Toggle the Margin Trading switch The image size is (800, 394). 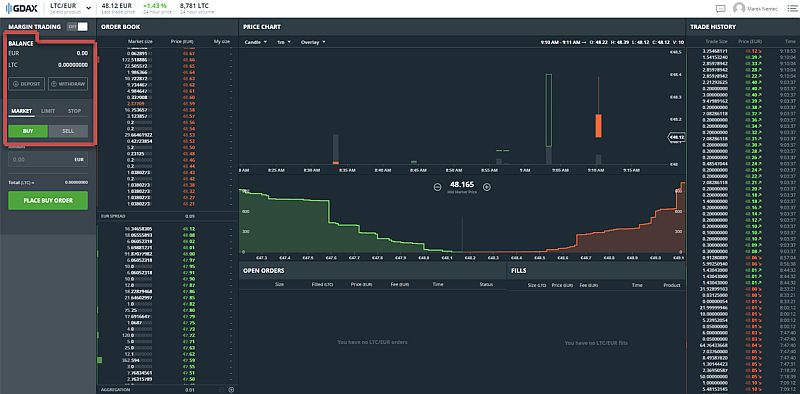(78, 27)
